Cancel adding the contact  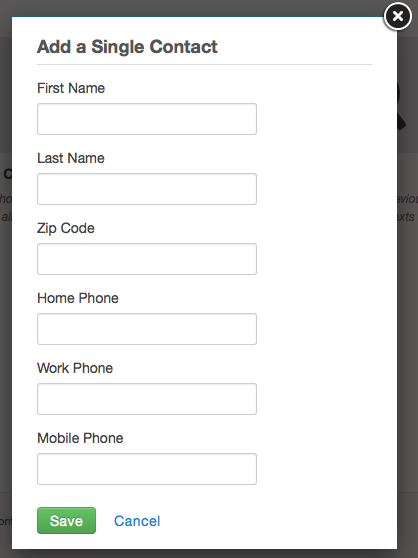click(x=137, y=521)
